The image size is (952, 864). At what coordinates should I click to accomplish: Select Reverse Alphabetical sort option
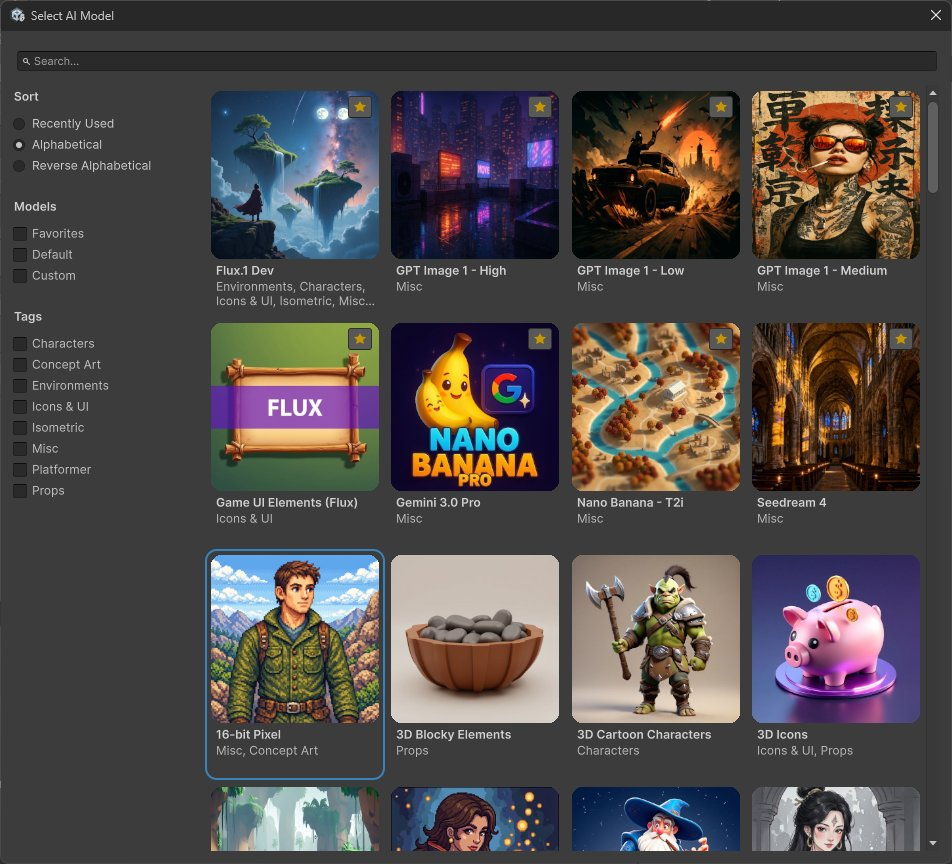pyautogui.click(x=19, y=166)
